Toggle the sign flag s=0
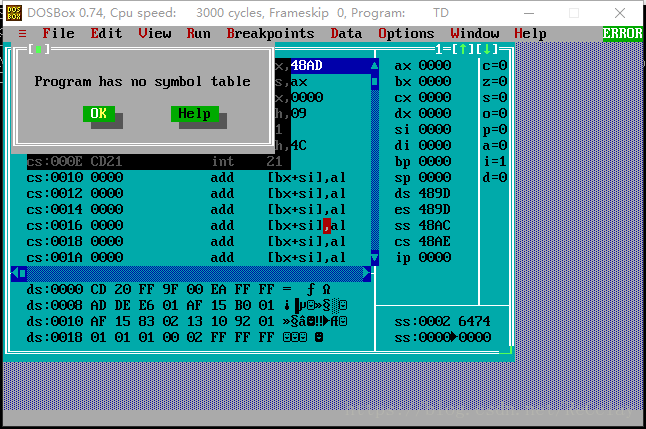The image size is (646, 429). pos(495,98)
